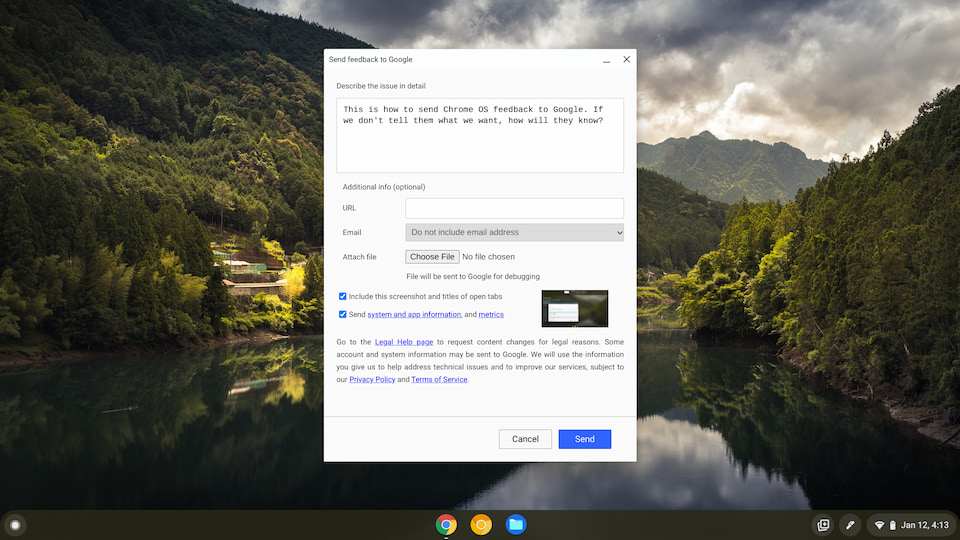Click the 'Additional info (optional)' label
The image size is (960, 540).
pyautogui.click(x=384, y=187)
